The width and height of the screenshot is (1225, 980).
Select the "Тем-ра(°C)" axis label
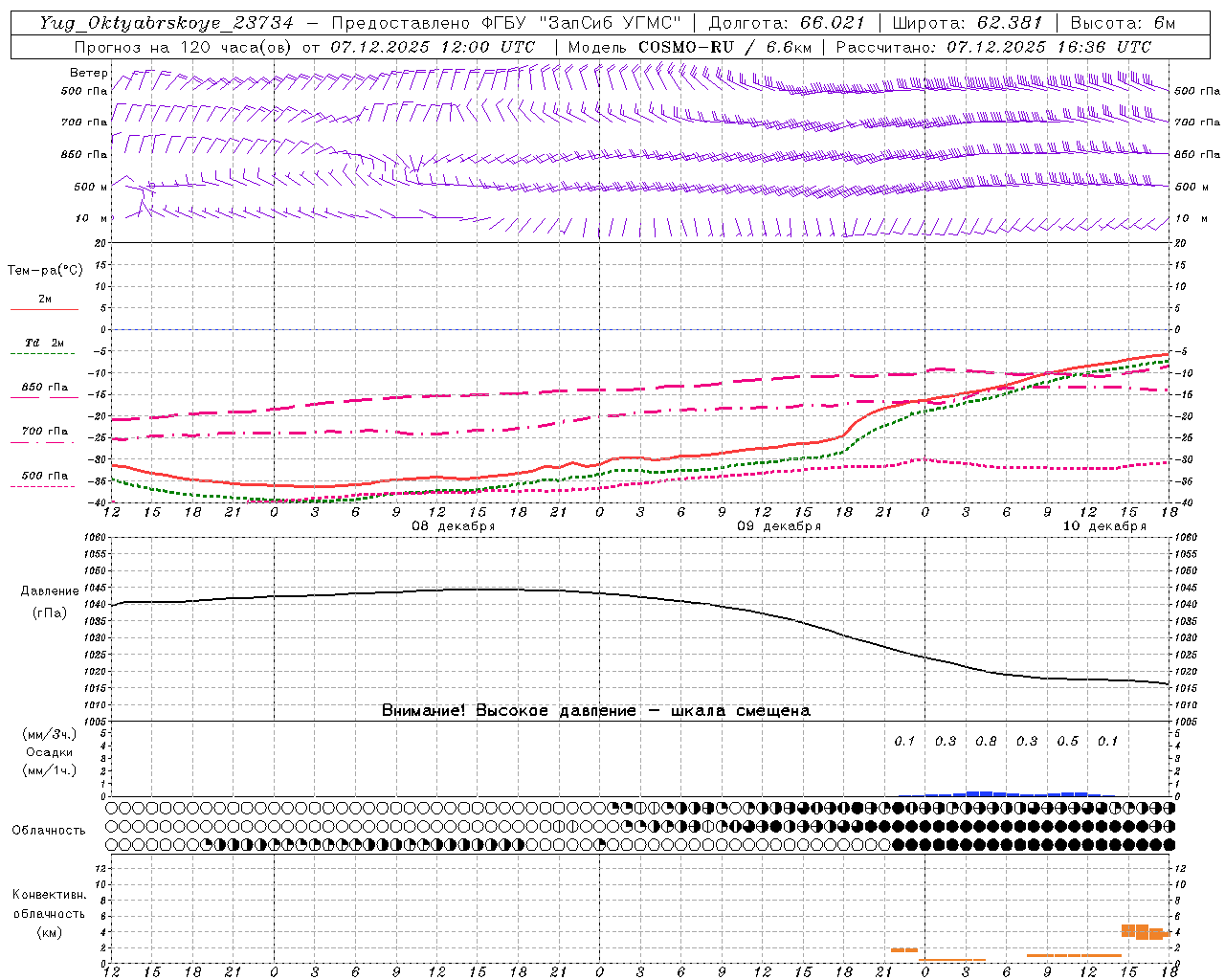click(45, 271)
